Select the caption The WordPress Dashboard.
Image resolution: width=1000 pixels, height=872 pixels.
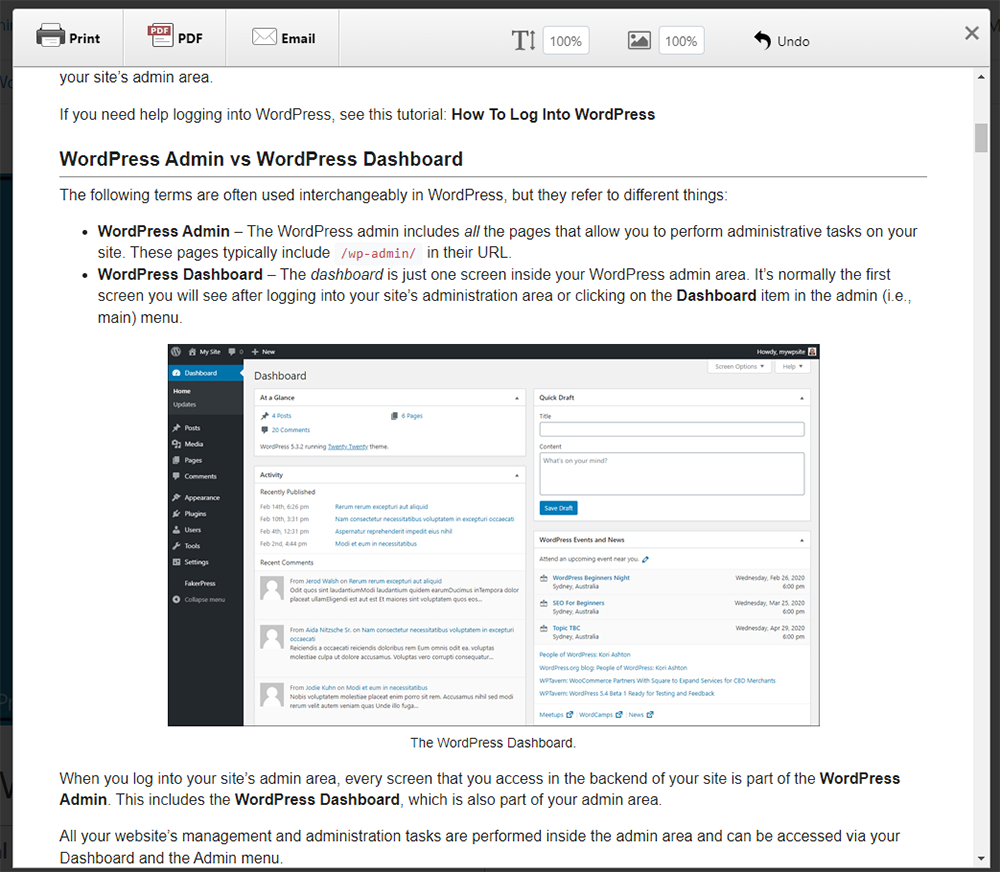(493, 743)
